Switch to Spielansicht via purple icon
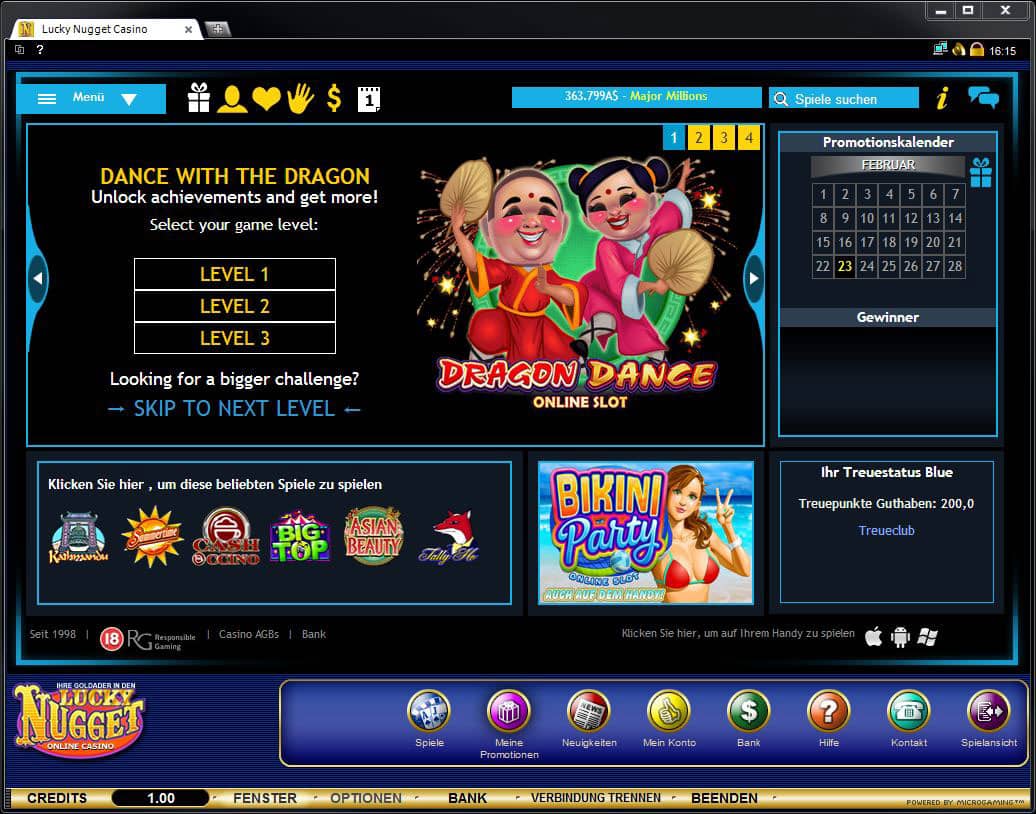The width and height of the screenshot is (1036, 814). point(988,711)
